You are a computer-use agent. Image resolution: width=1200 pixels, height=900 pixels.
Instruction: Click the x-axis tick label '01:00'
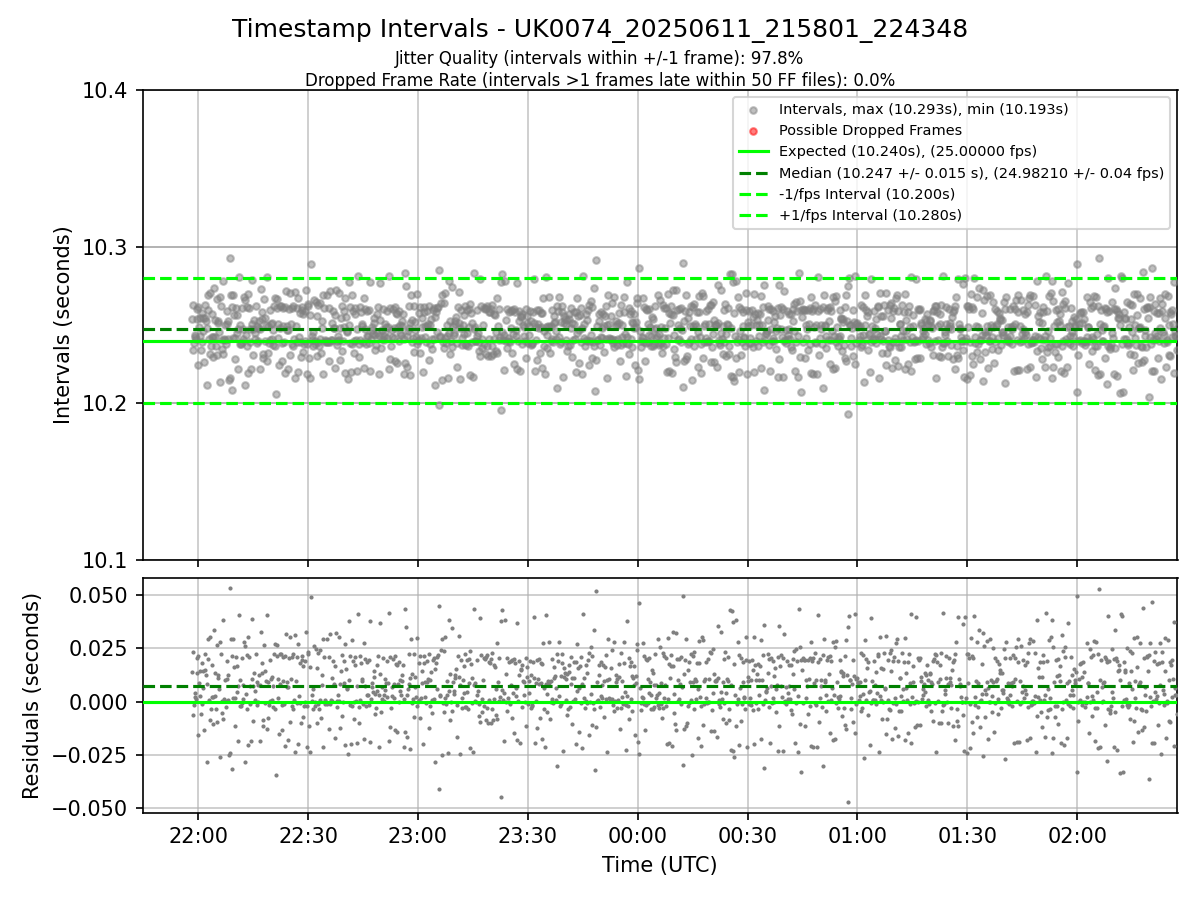pos(857,834)
